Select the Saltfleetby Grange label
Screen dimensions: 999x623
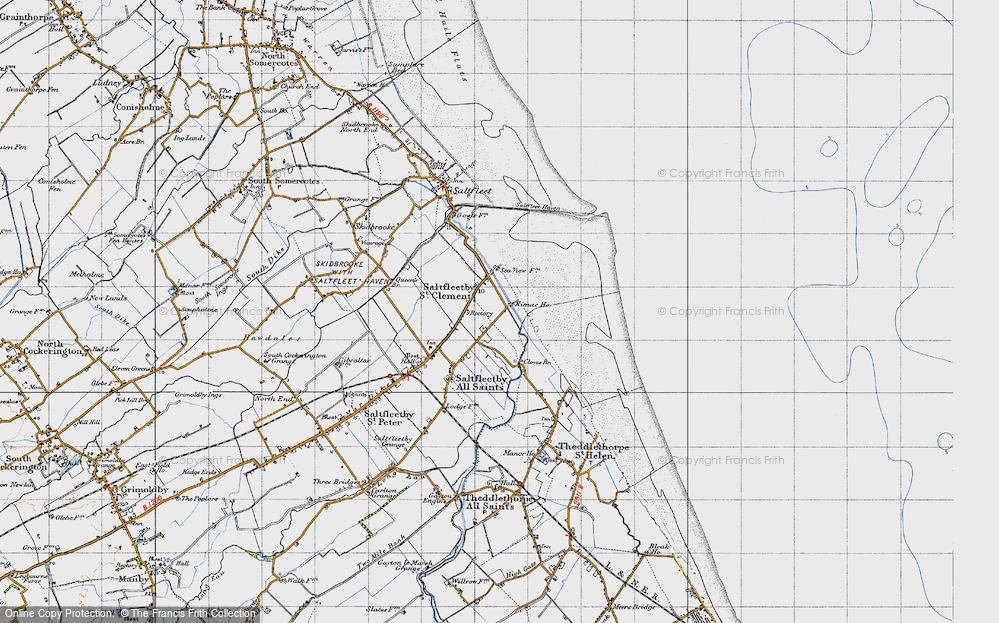[392, 442]
